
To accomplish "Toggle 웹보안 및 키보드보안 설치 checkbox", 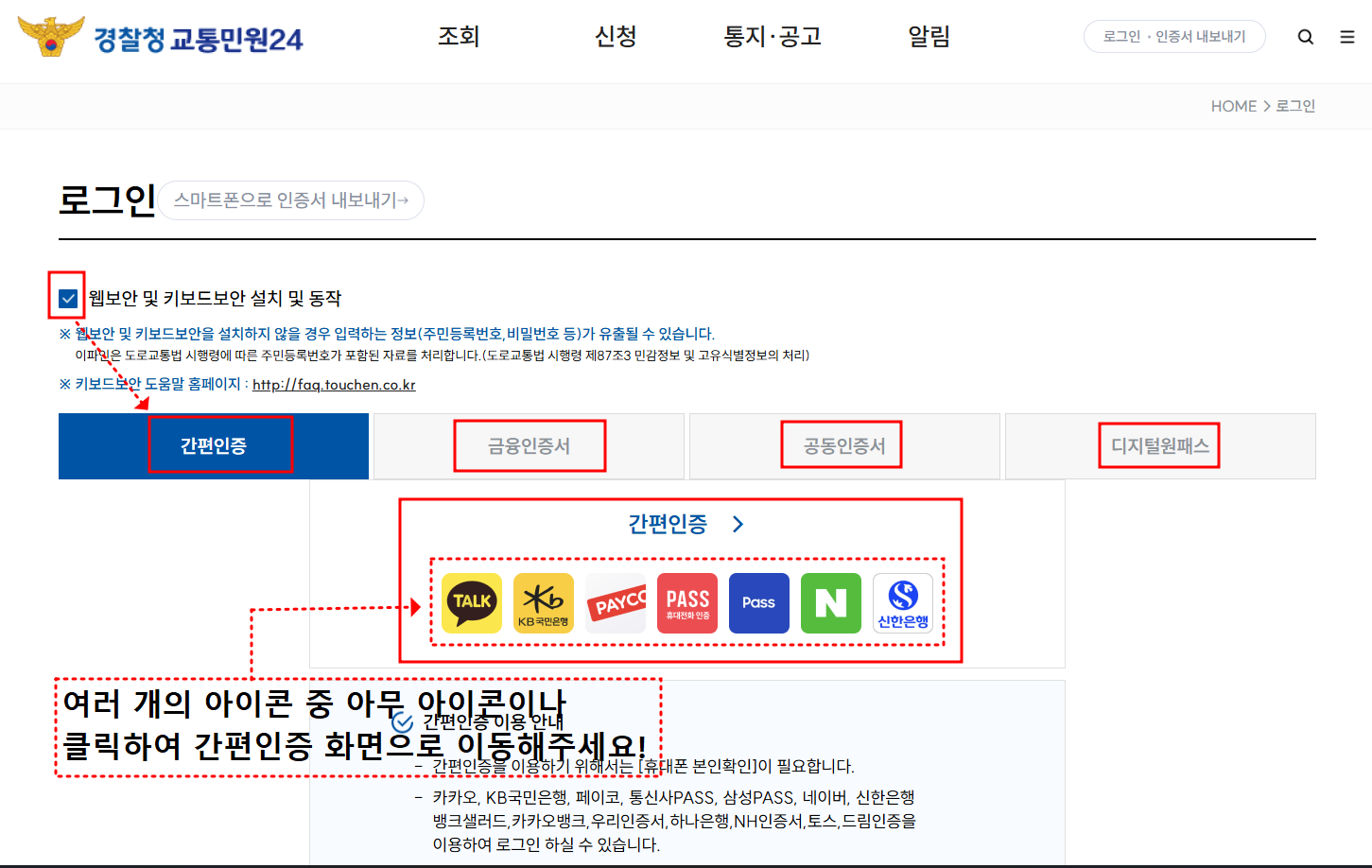I will coord(68,299).
